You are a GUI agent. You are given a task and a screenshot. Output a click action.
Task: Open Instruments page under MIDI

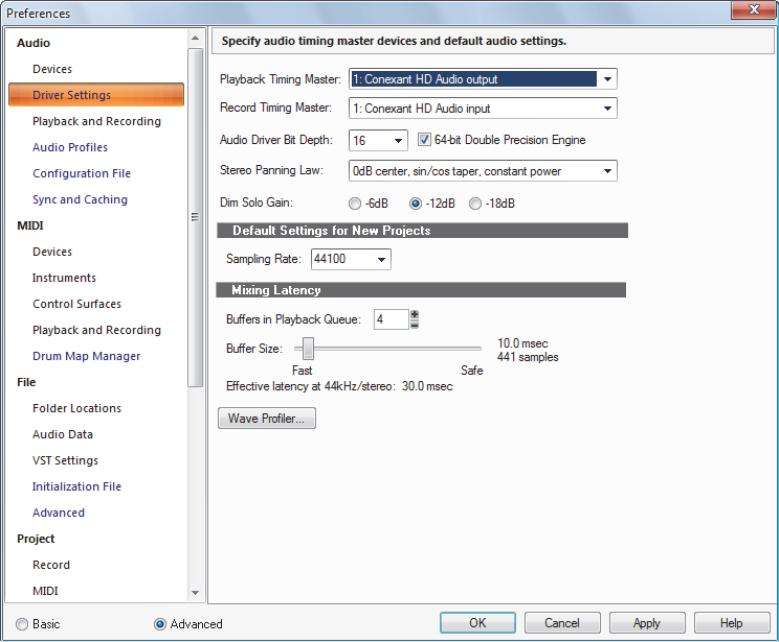[64, 278]
